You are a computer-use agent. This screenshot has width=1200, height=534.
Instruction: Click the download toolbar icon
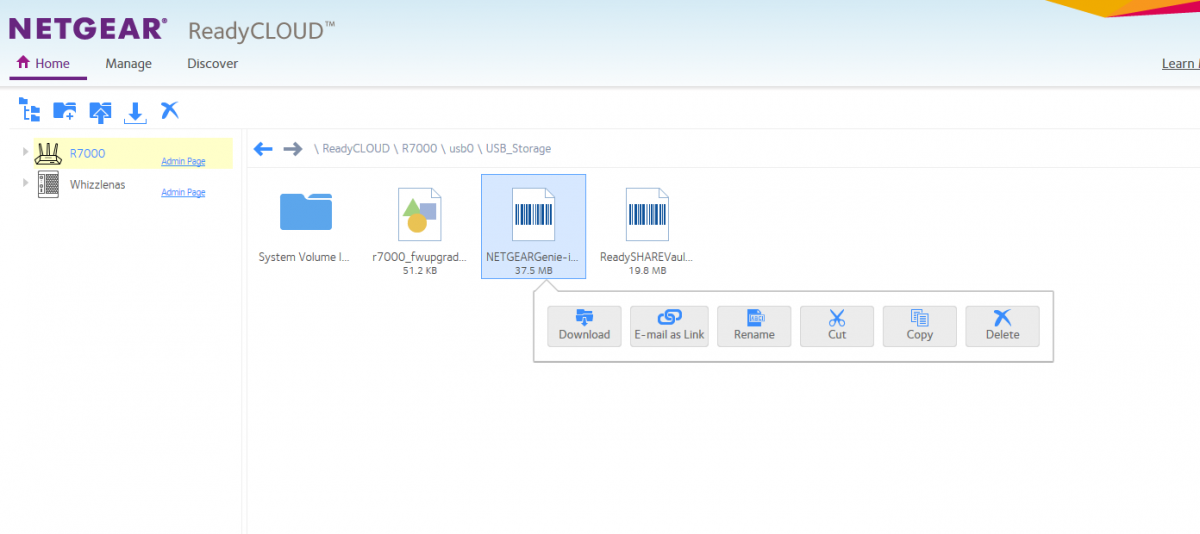click(135, 111)
